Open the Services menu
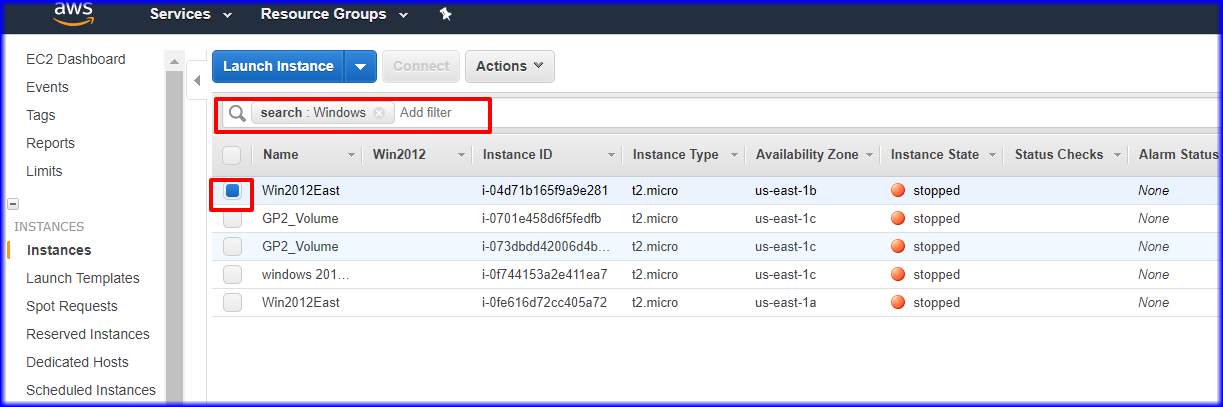This screenshot has height=407, width=1223. (190, 14)
